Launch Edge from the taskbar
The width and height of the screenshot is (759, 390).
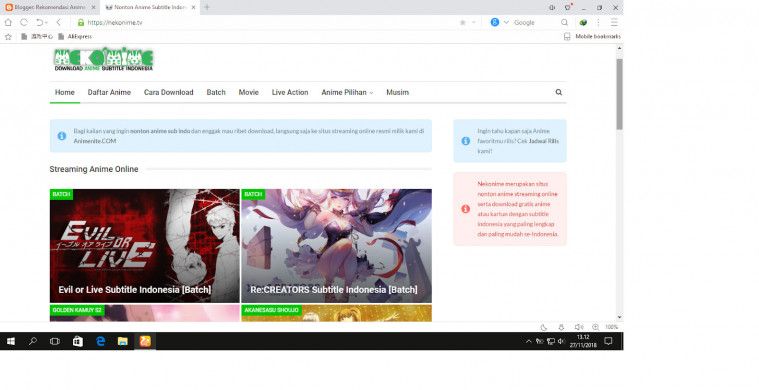pyautogui.click(x=100, y=341)
